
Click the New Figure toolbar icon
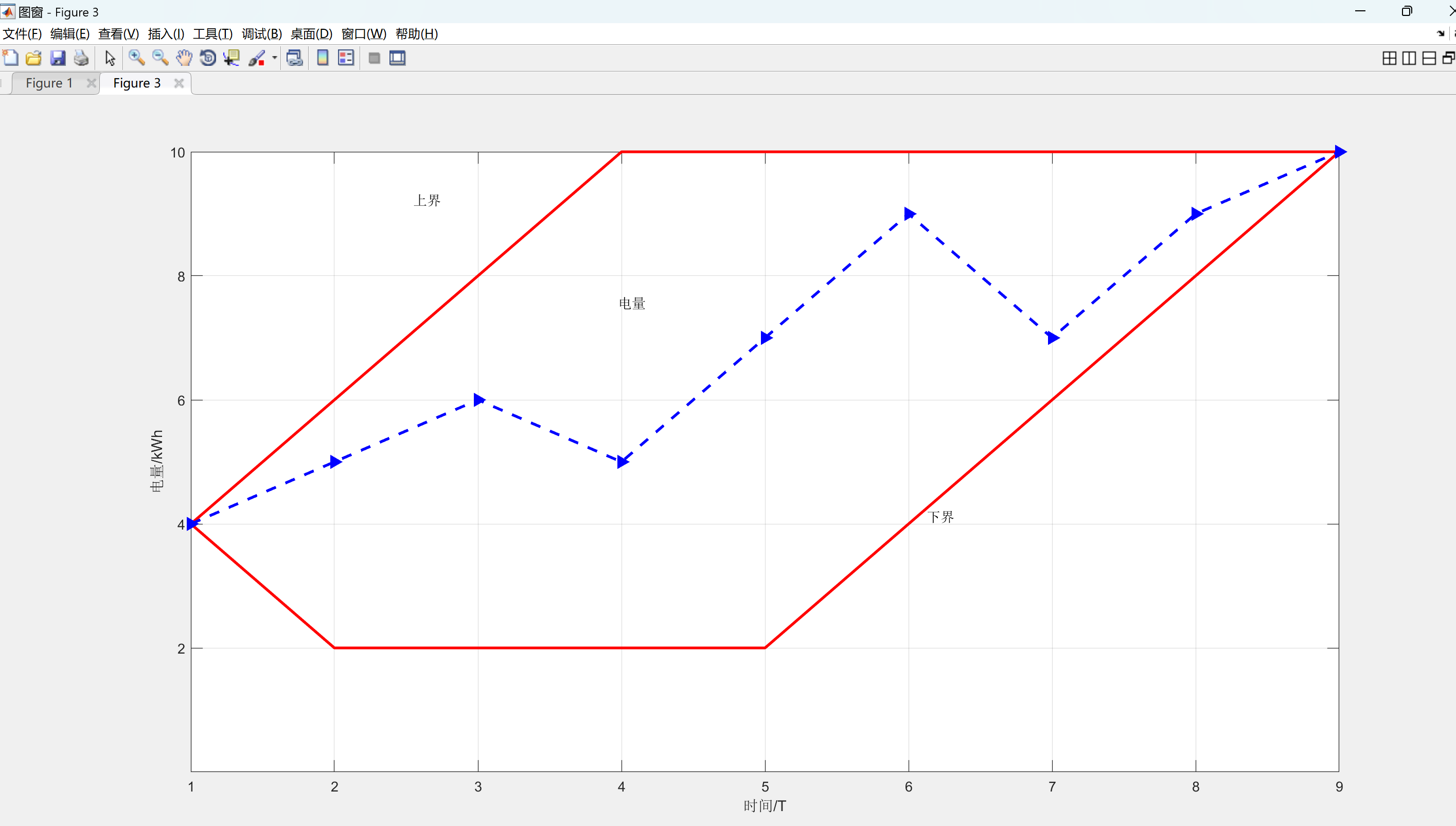(11, 58)
